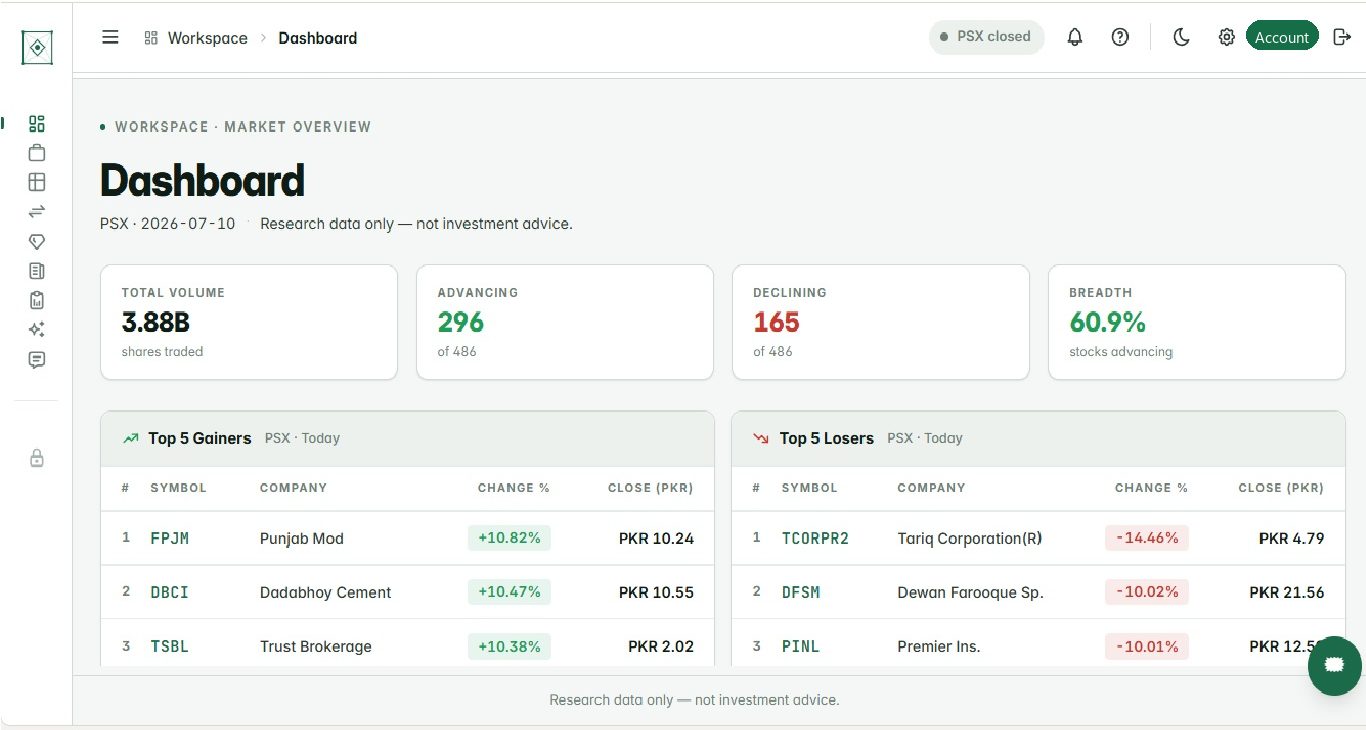Click the Gainers CHANGE % column header
The image size is (1366, 730).
(x=514, y=488)
